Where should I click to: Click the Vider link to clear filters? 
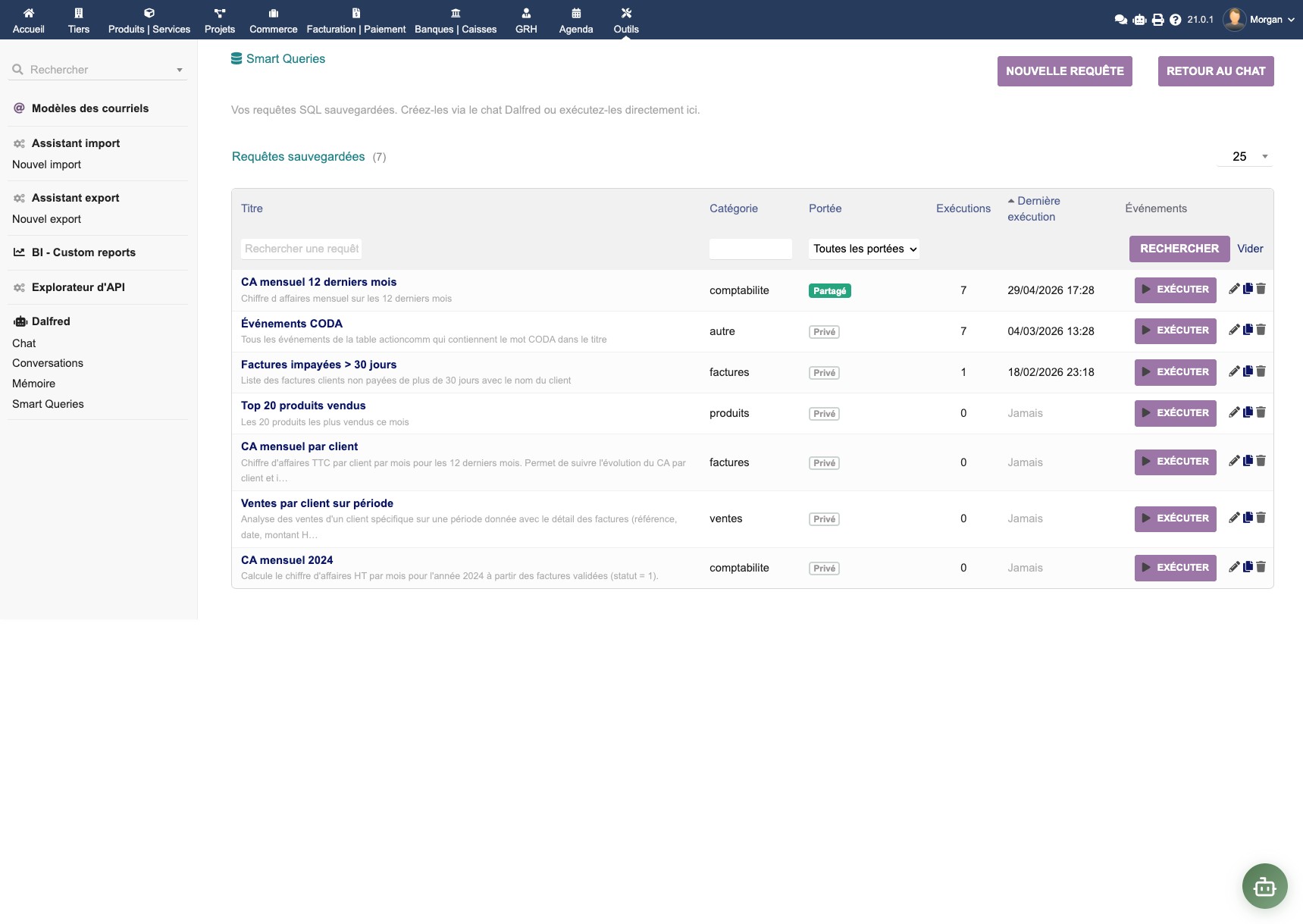pyautogui.click(x=1250, y=249)
